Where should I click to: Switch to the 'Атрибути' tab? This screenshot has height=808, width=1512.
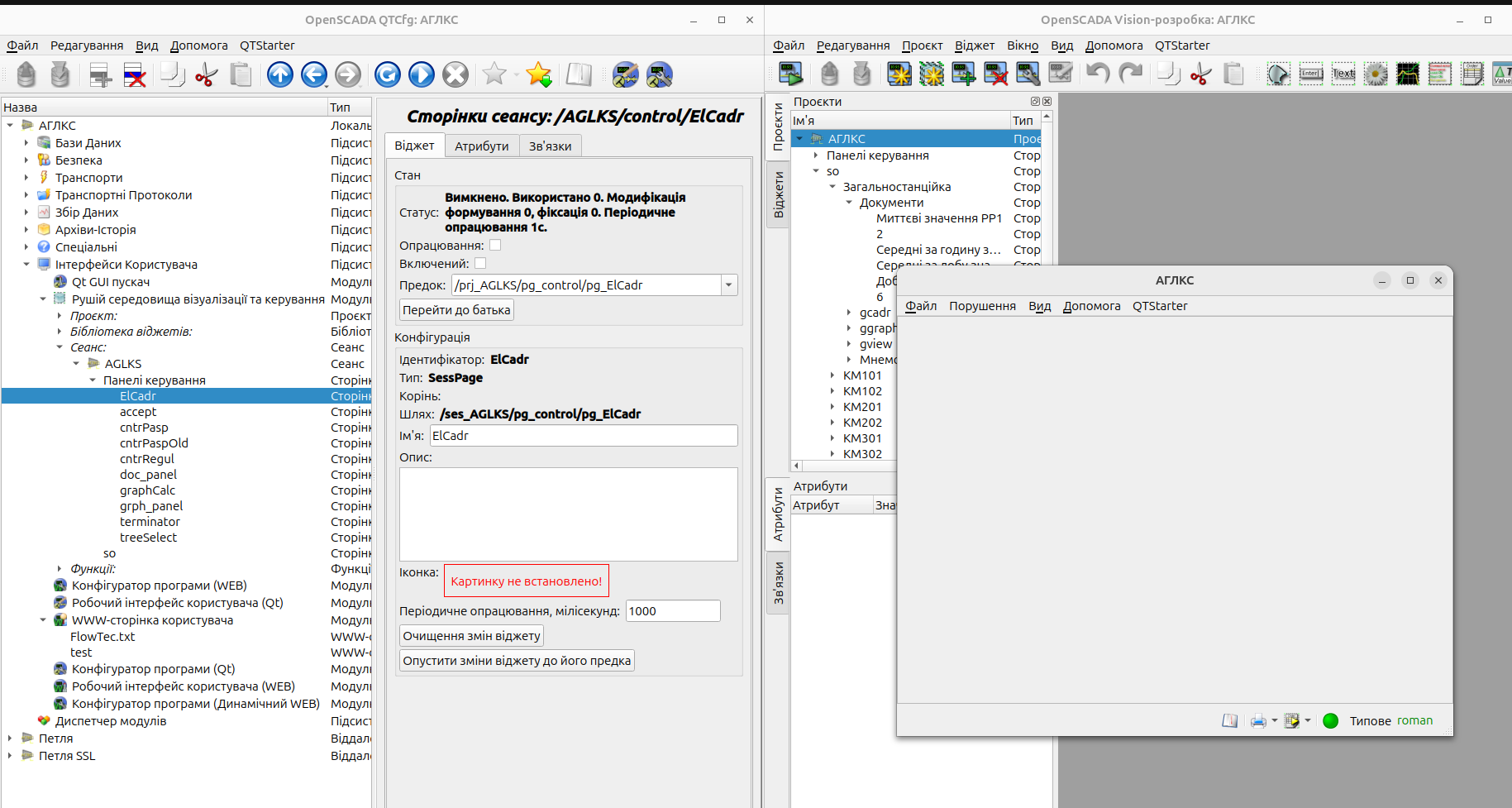tap(481, 146)
